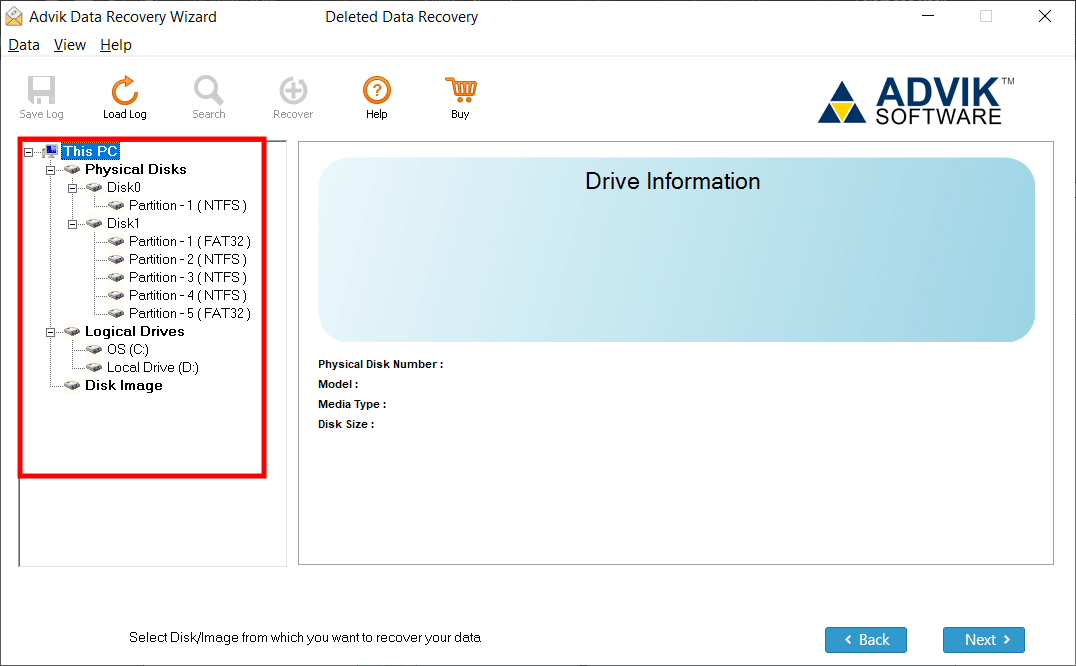Click the This PC computer icon
The image size is (1076, 666).
point(50,152)
